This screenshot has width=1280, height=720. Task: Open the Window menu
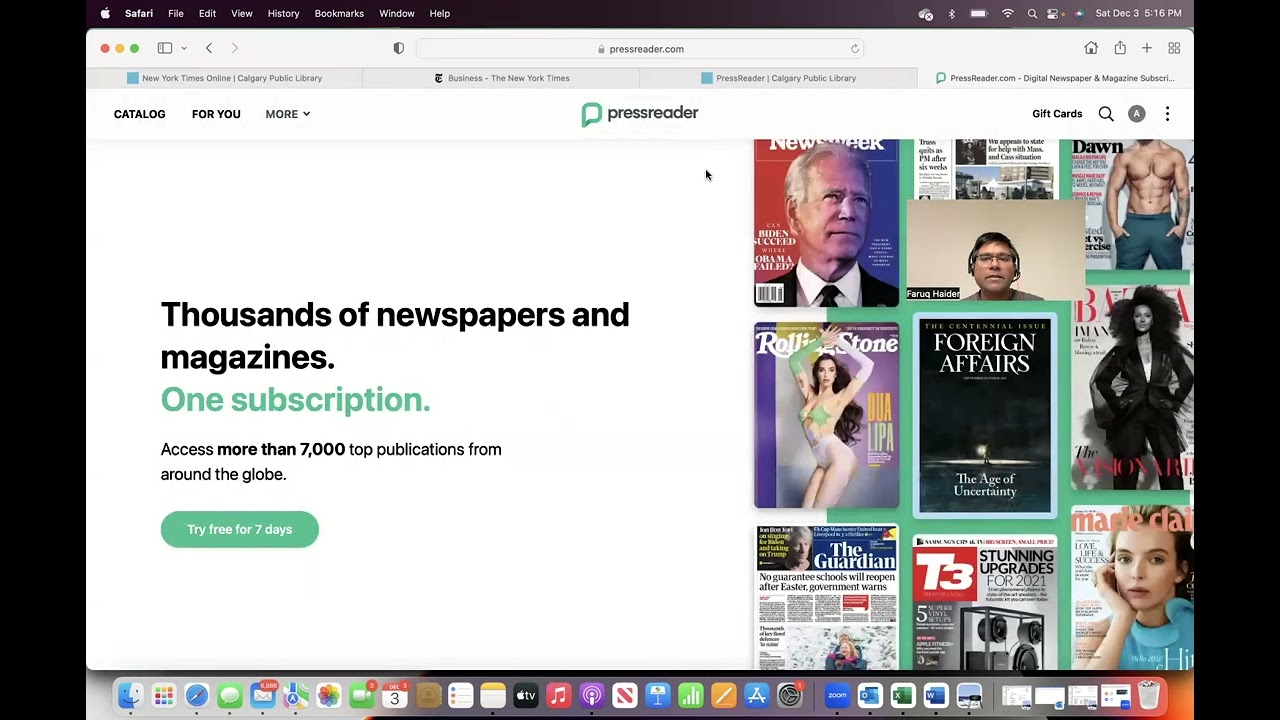(x=397, y=13)
